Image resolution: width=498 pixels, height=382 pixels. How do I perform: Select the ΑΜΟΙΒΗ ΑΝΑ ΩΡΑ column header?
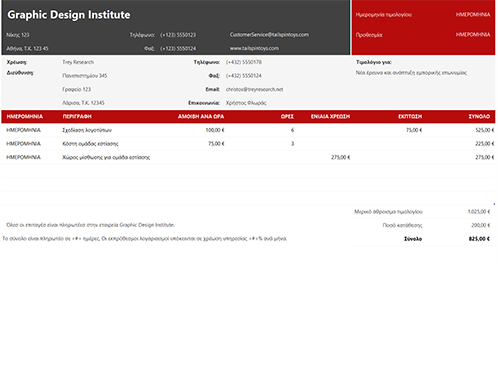(x=201, y=116)
